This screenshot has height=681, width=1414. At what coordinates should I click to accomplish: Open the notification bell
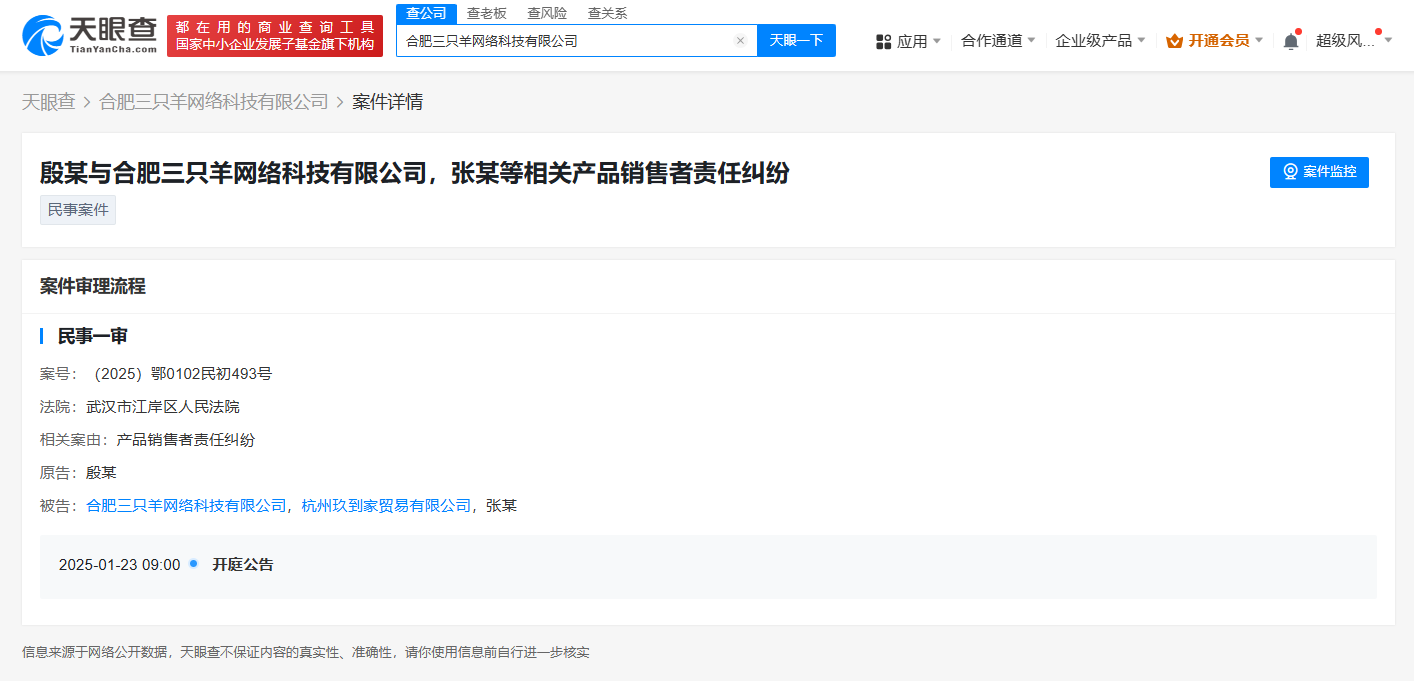coord(1291,41)
